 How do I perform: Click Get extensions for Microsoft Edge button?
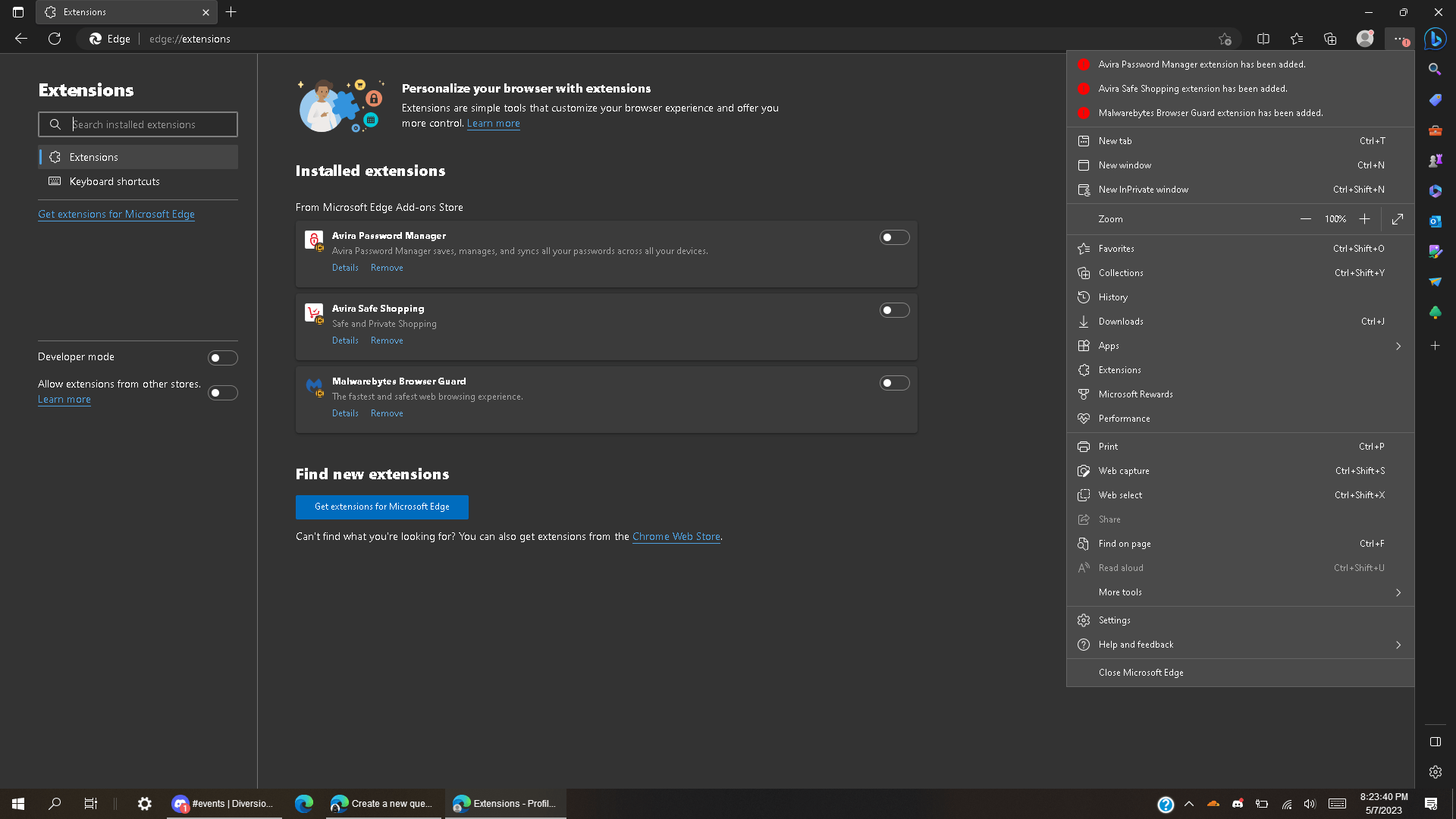click(x=381, y=507)
